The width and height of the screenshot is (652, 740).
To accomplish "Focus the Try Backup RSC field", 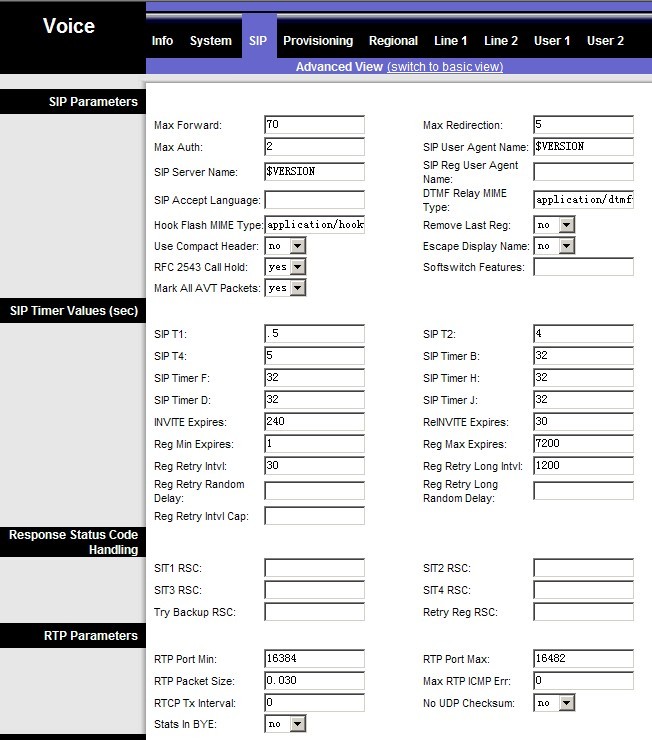I will 315,612.
